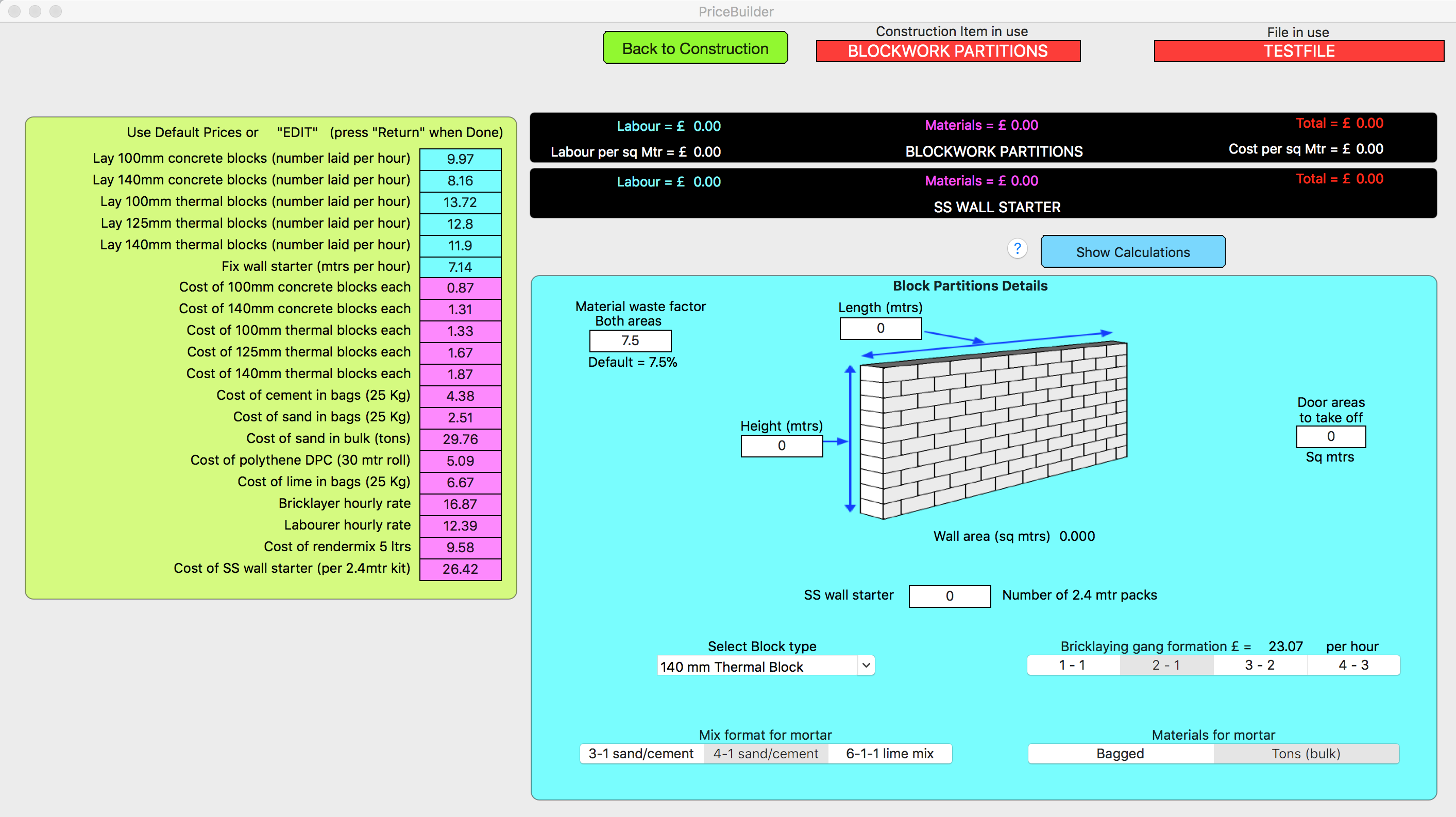The width and height of the screenshot is (1456, 817).
Task: Edit lay 100mm thermal blocks rate 13.72
Action: pos(460,202)
